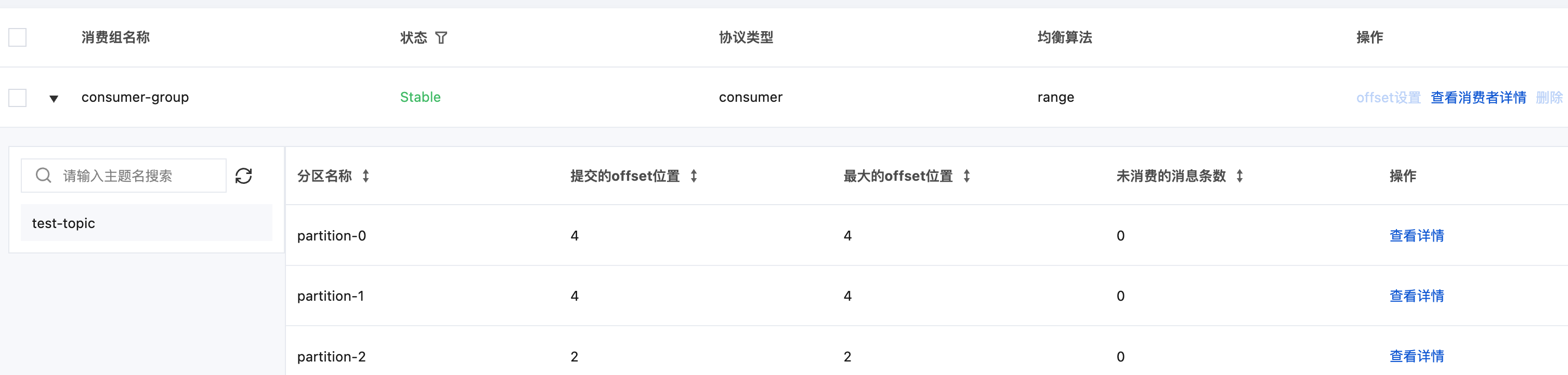Image resolution: width=1568 pixels, height=375 pixels.
Task: View consumer details for consumer-group
Action: 1478,97
